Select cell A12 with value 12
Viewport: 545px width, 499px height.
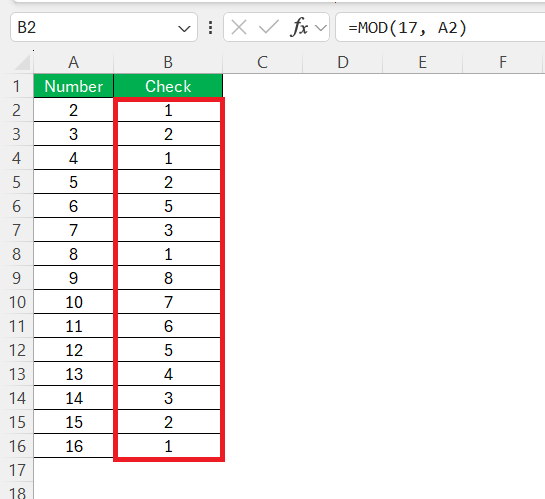[x=73, y=350]
